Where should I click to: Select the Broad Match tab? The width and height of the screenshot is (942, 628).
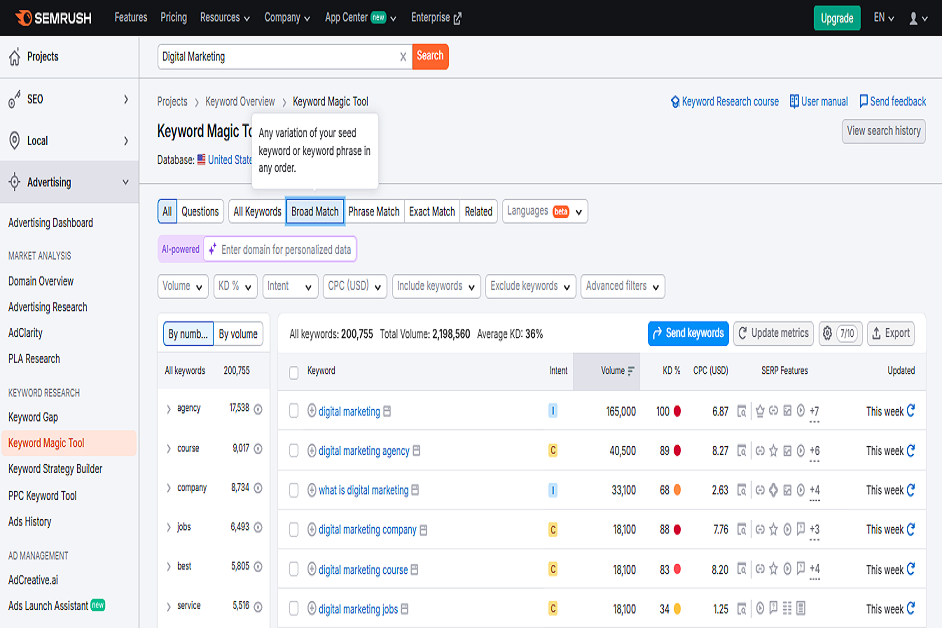(315, 212)
